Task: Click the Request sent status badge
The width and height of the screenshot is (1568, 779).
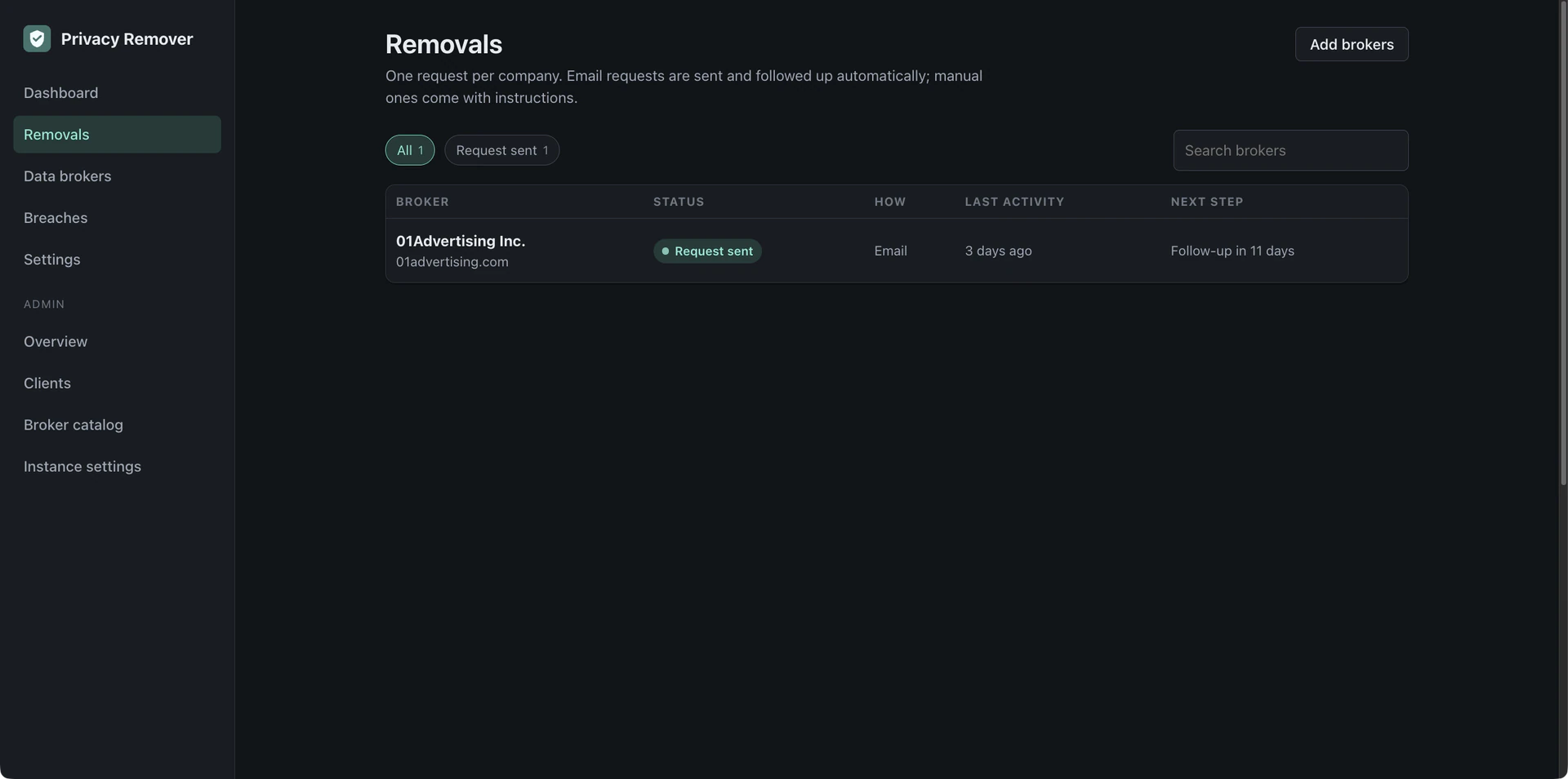Action: [707, 251]
